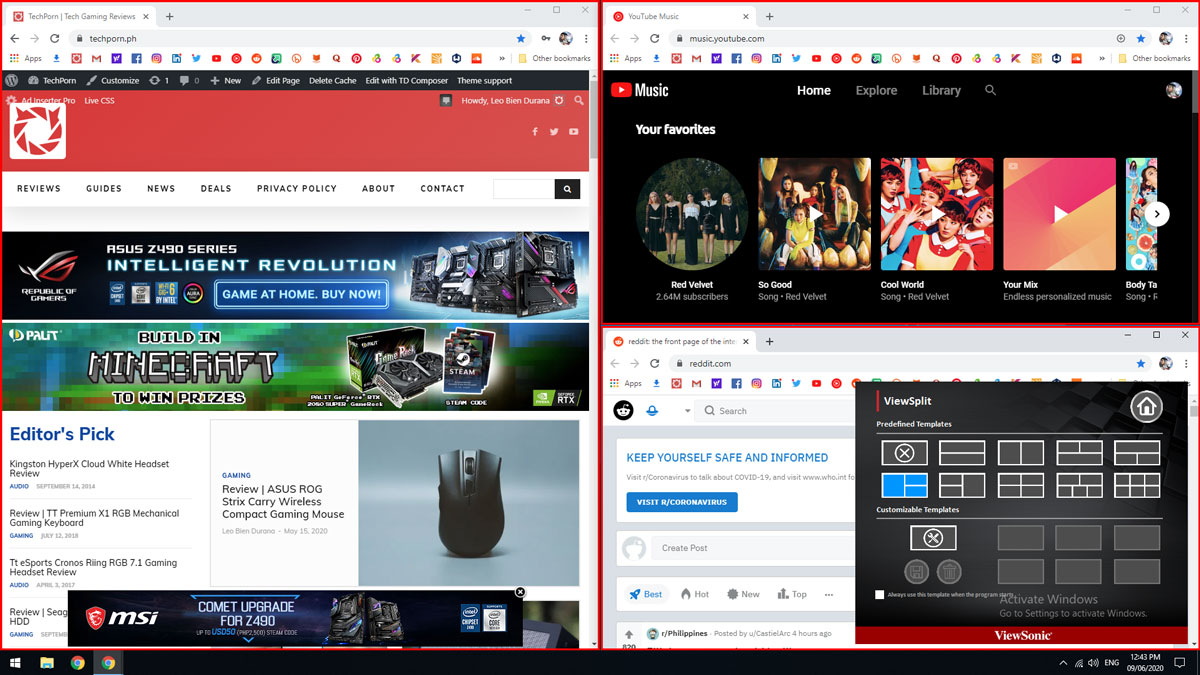This screenshot has height=675, width=1200.
Task: Open Customize in WordPress admin bar
Action: 113,80
